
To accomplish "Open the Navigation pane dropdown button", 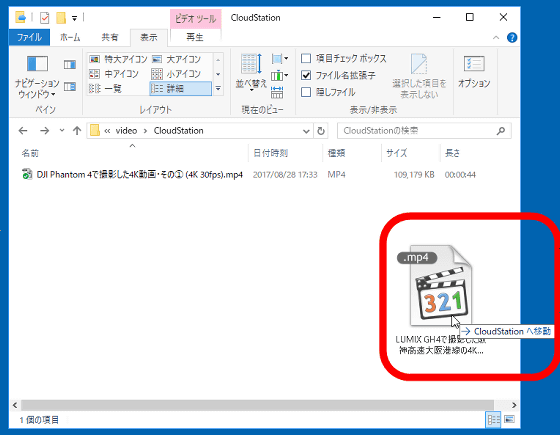I will [37, 77].
